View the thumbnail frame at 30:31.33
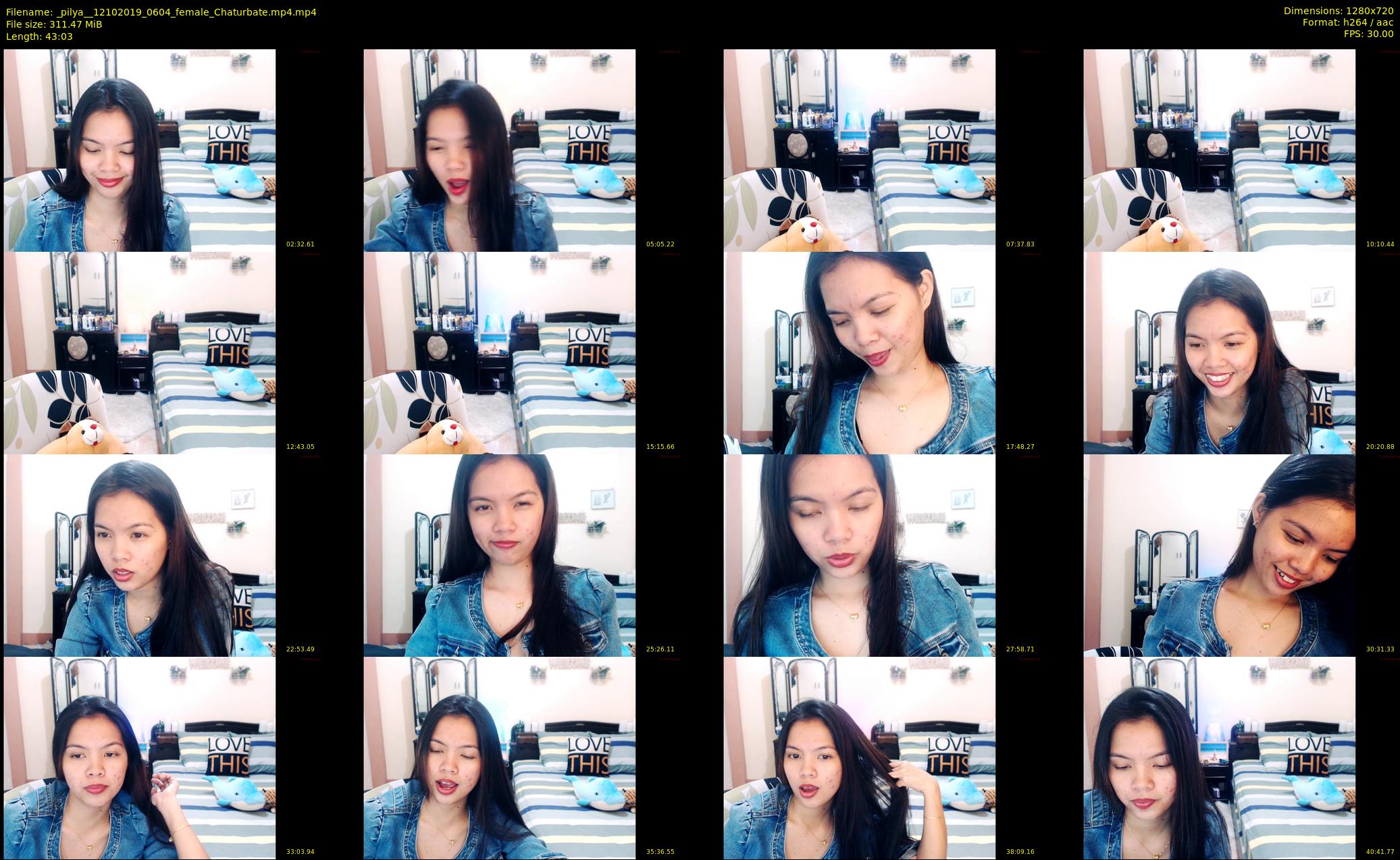The width and height of the screenshot is (1400, 860). click(x=1220, y=556)
